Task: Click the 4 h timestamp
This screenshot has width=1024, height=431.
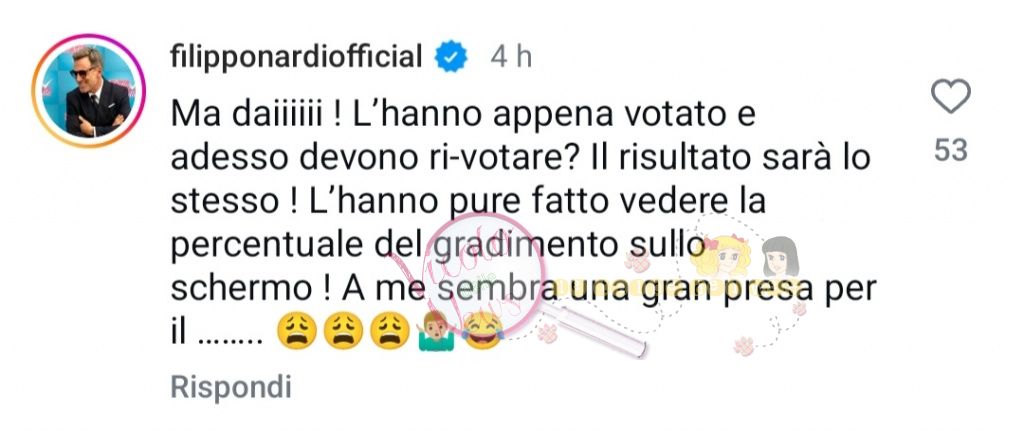Action: pyautogui.click(x=511, y=57)
